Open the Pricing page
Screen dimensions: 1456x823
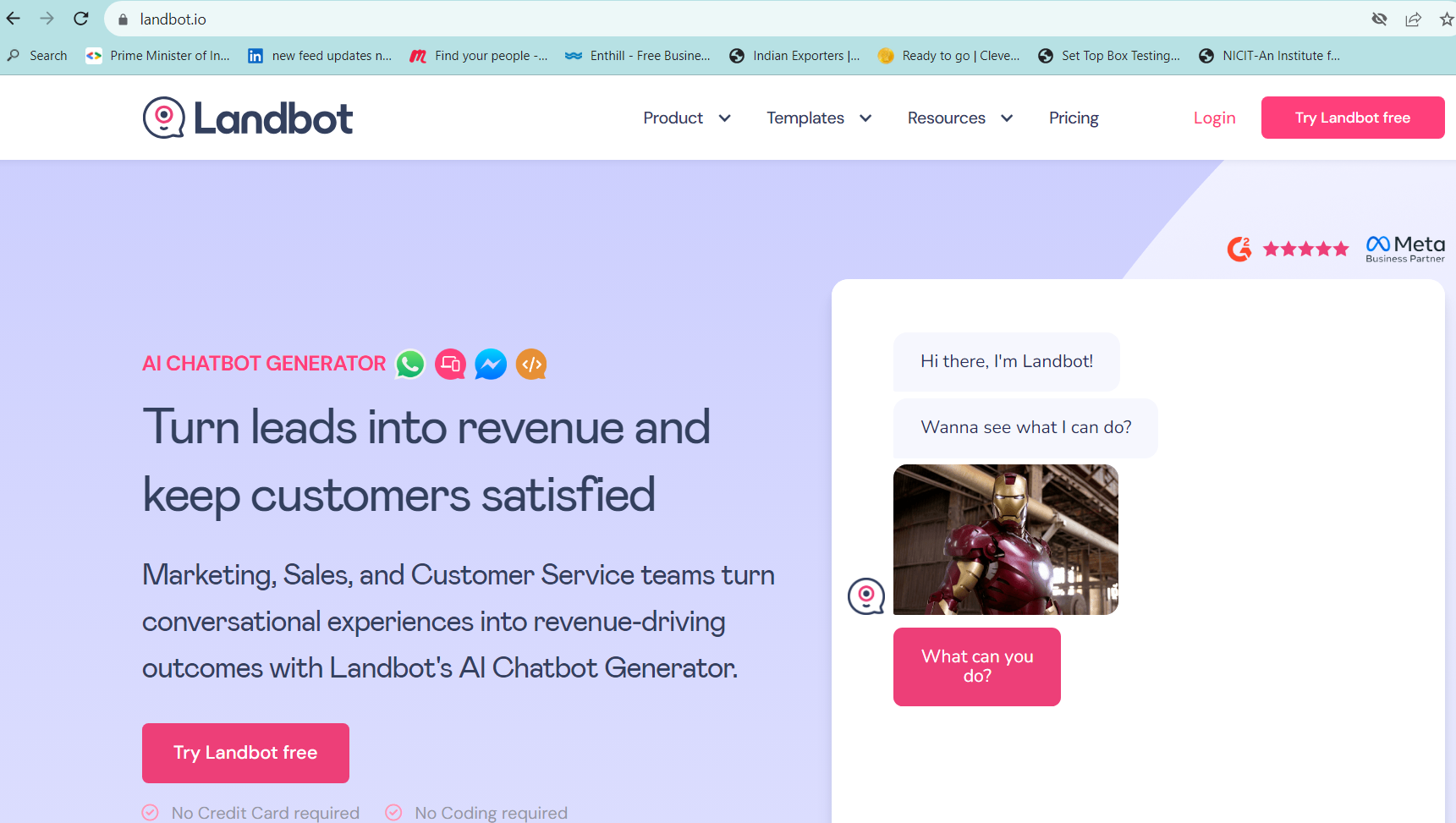1074,118
